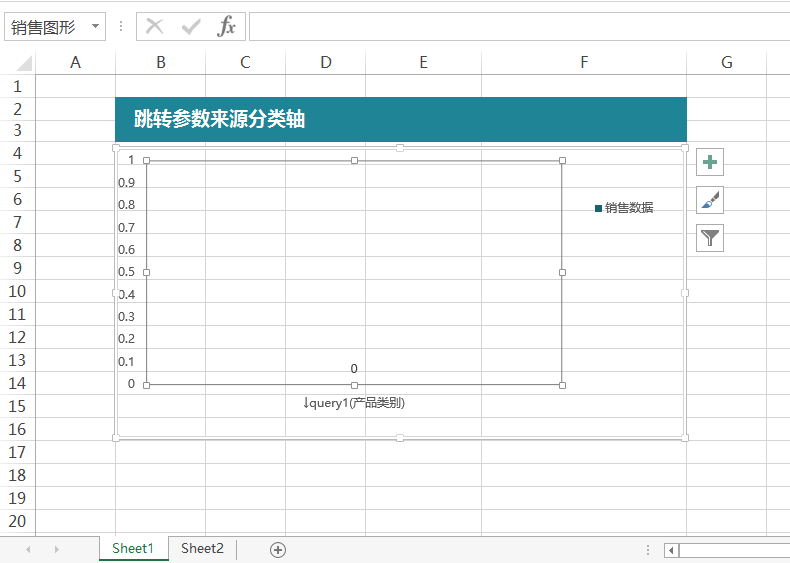The height and width of the screenshot is (563, 790).
Task: Click the 0.3 value axis label
Action: (x=126, y=317)
